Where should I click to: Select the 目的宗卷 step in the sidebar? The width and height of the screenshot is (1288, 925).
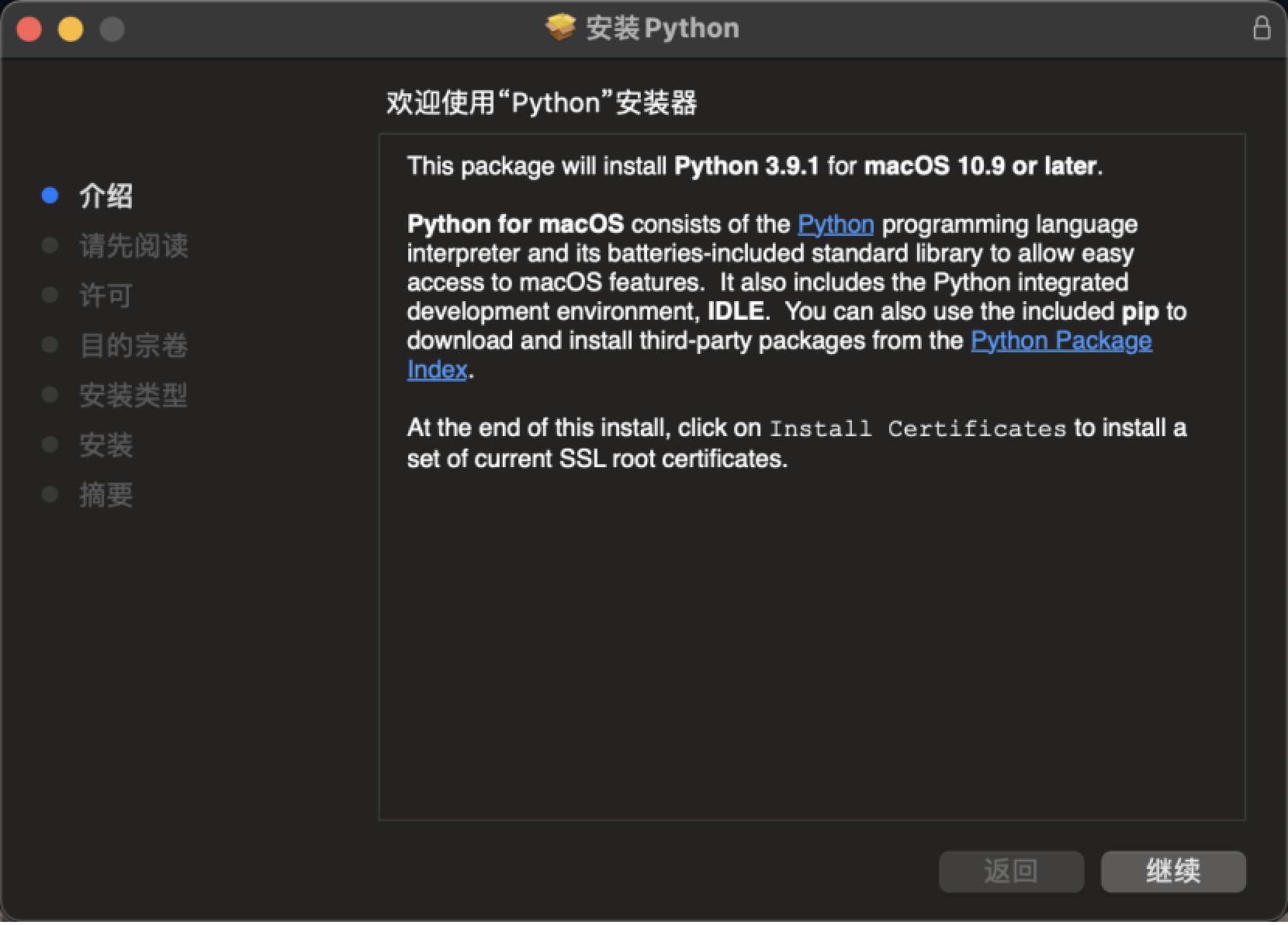133,346
